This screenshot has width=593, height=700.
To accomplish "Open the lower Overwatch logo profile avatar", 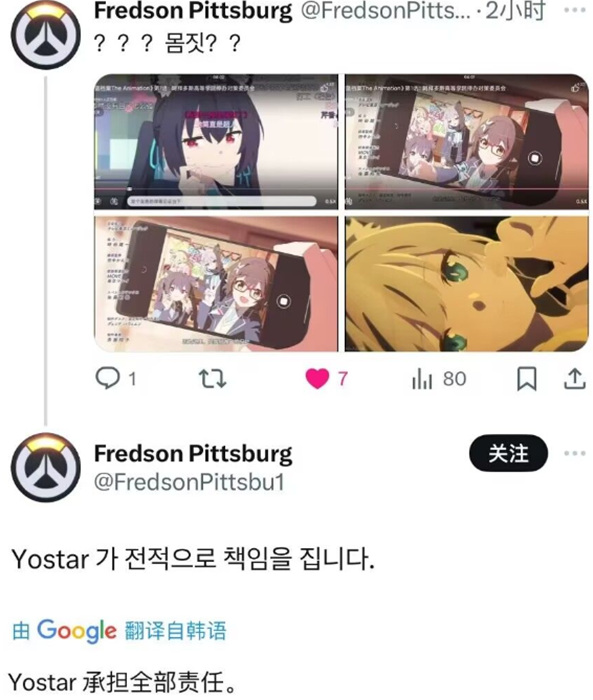I will coord(46,467).
